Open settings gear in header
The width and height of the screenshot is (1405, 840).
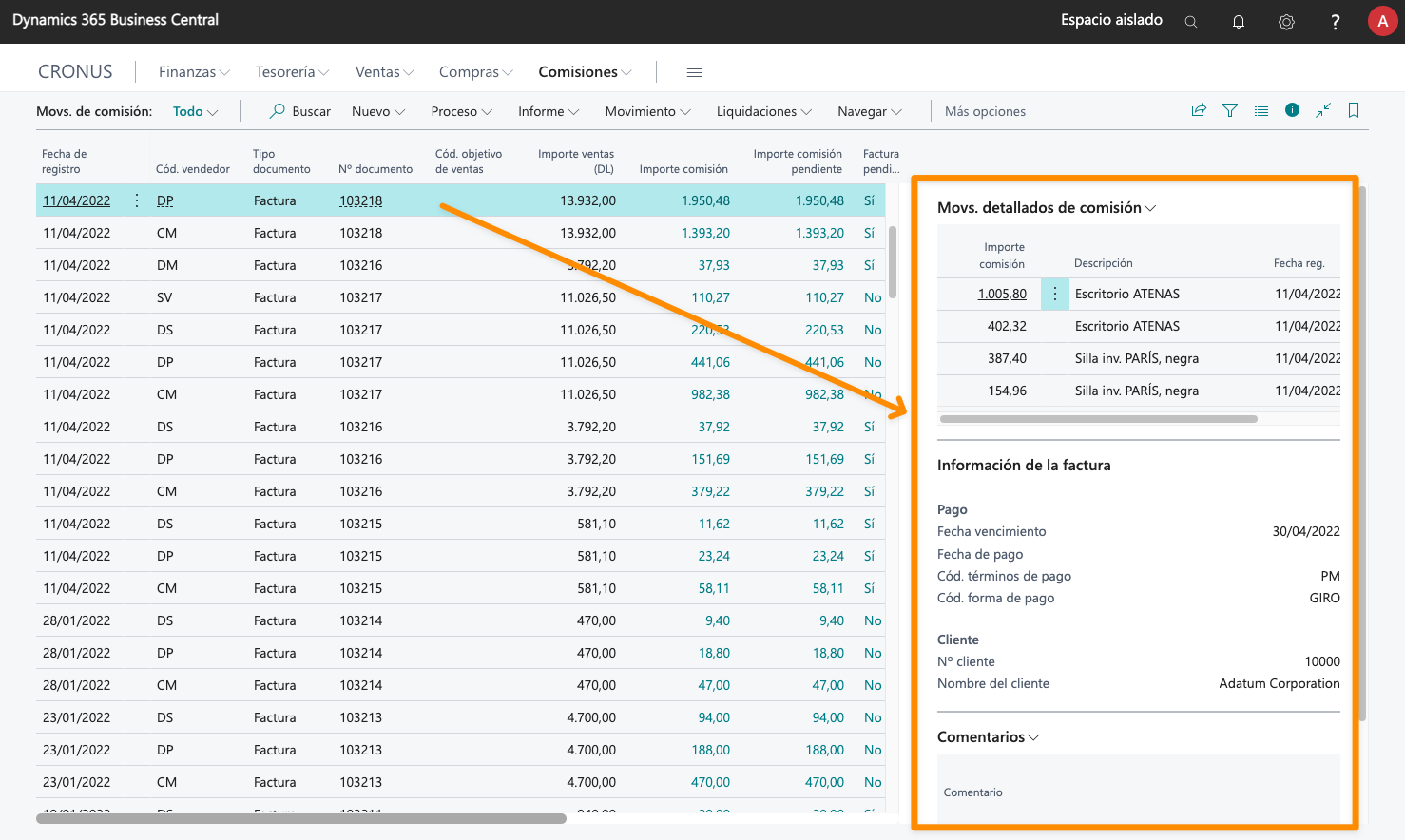(1286, 21)
